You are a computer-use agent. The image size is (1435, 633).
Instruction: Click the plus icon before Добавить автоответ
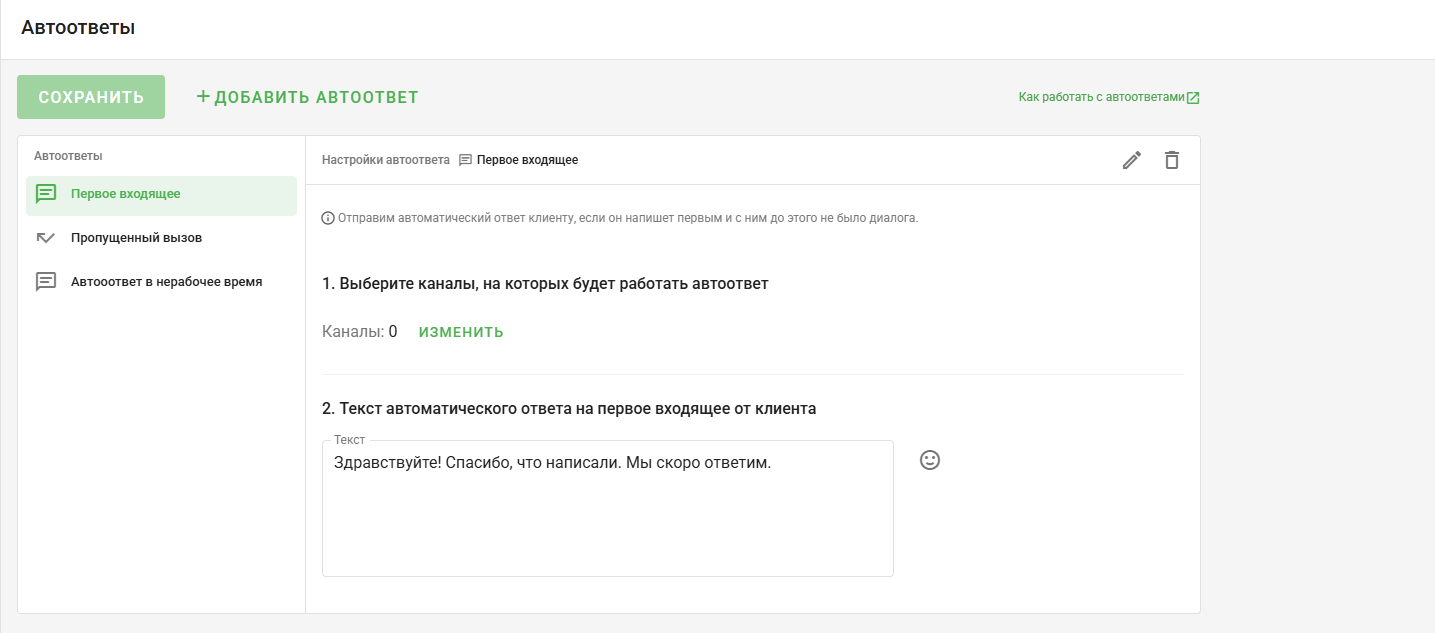(203, 97)
